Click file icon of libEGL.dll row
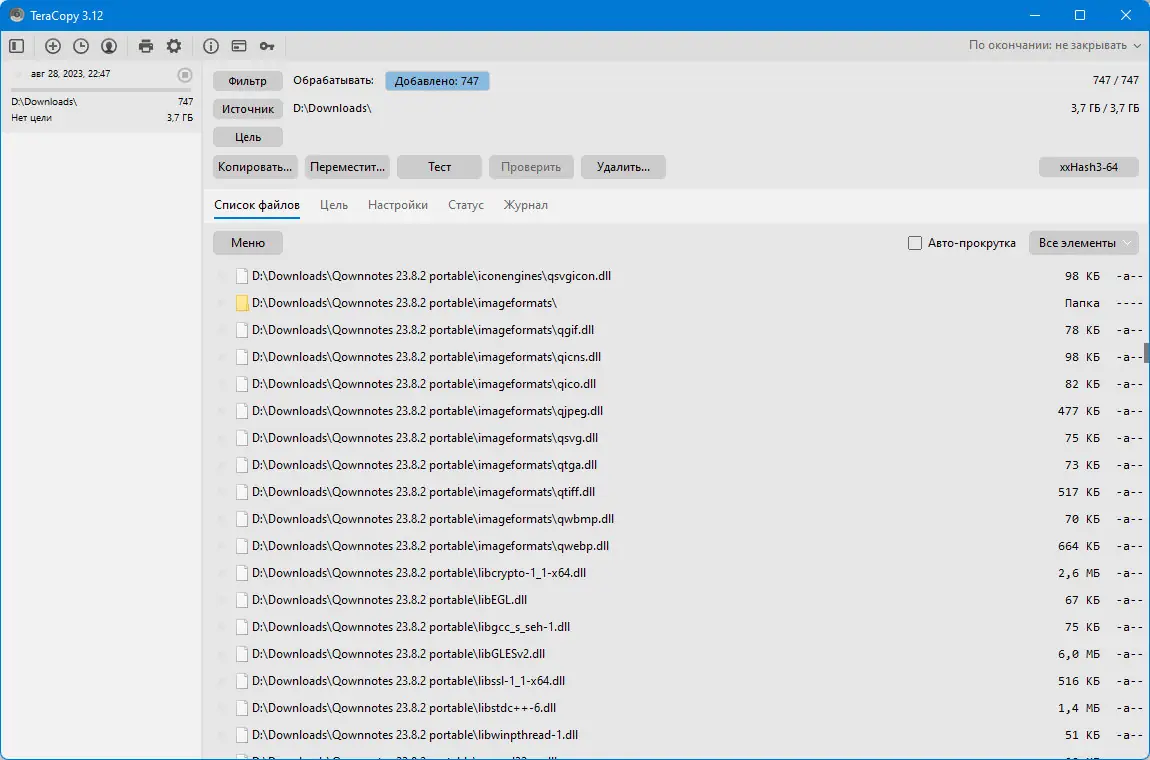 (242, 600)
